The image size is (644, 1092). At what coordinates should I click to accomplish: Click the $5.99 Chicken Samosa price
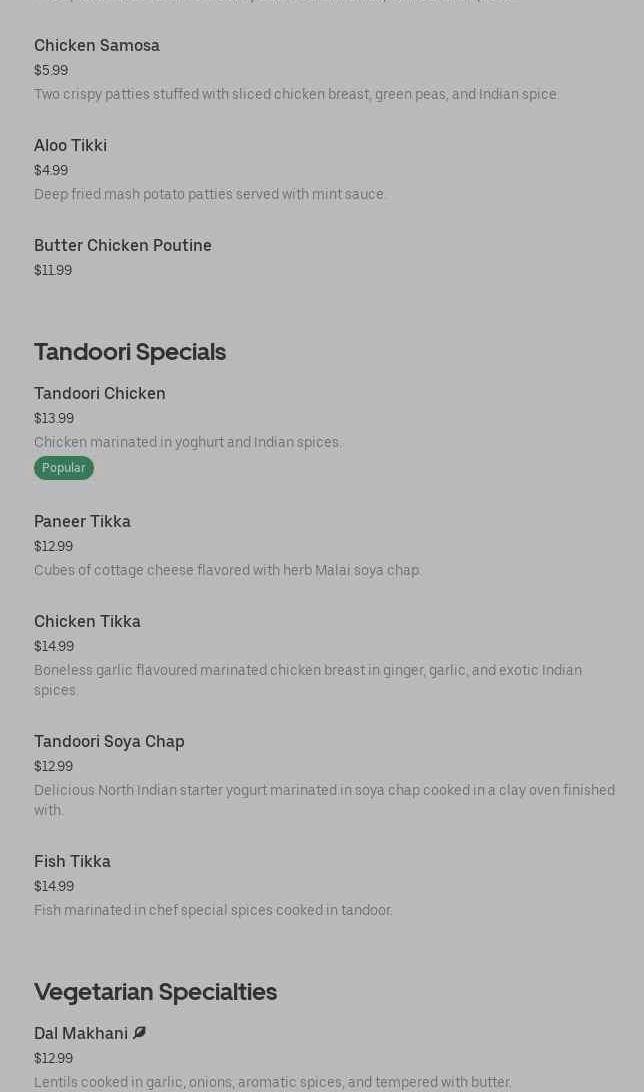[x=51, y=70]
